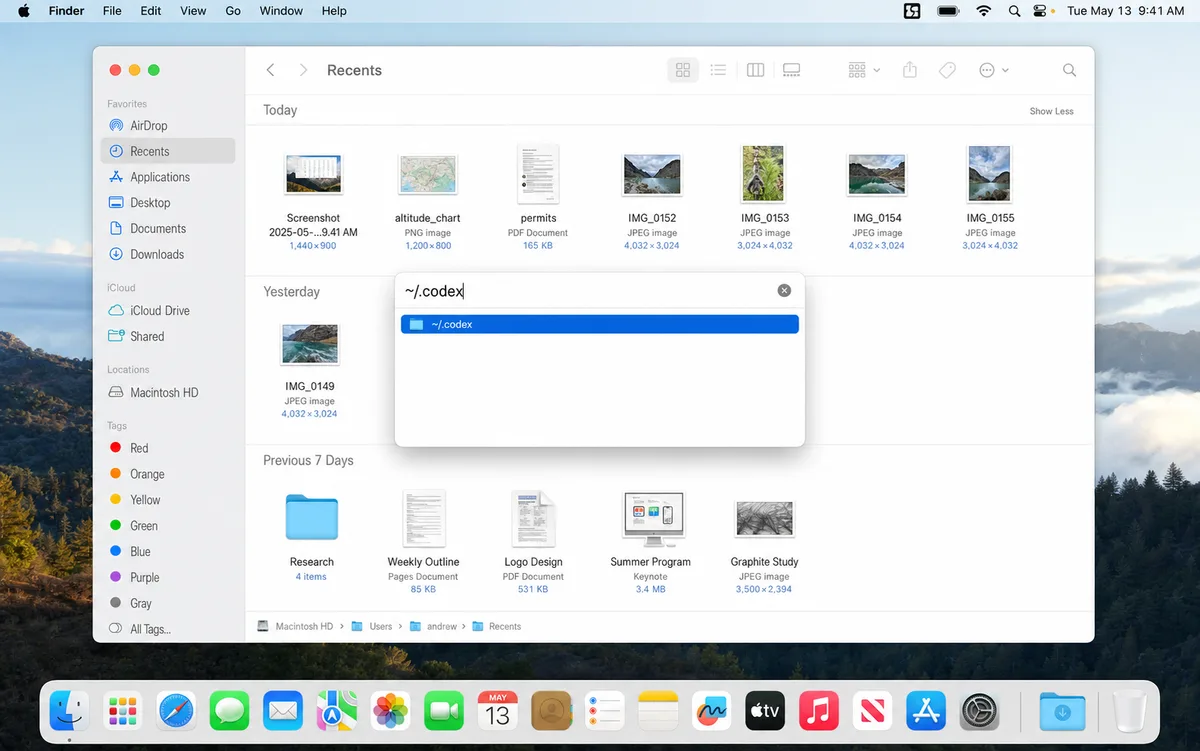Click the Finder search magnifier
The width and height of the screenshot is (1200, 751).
(x=1069, y=70)
